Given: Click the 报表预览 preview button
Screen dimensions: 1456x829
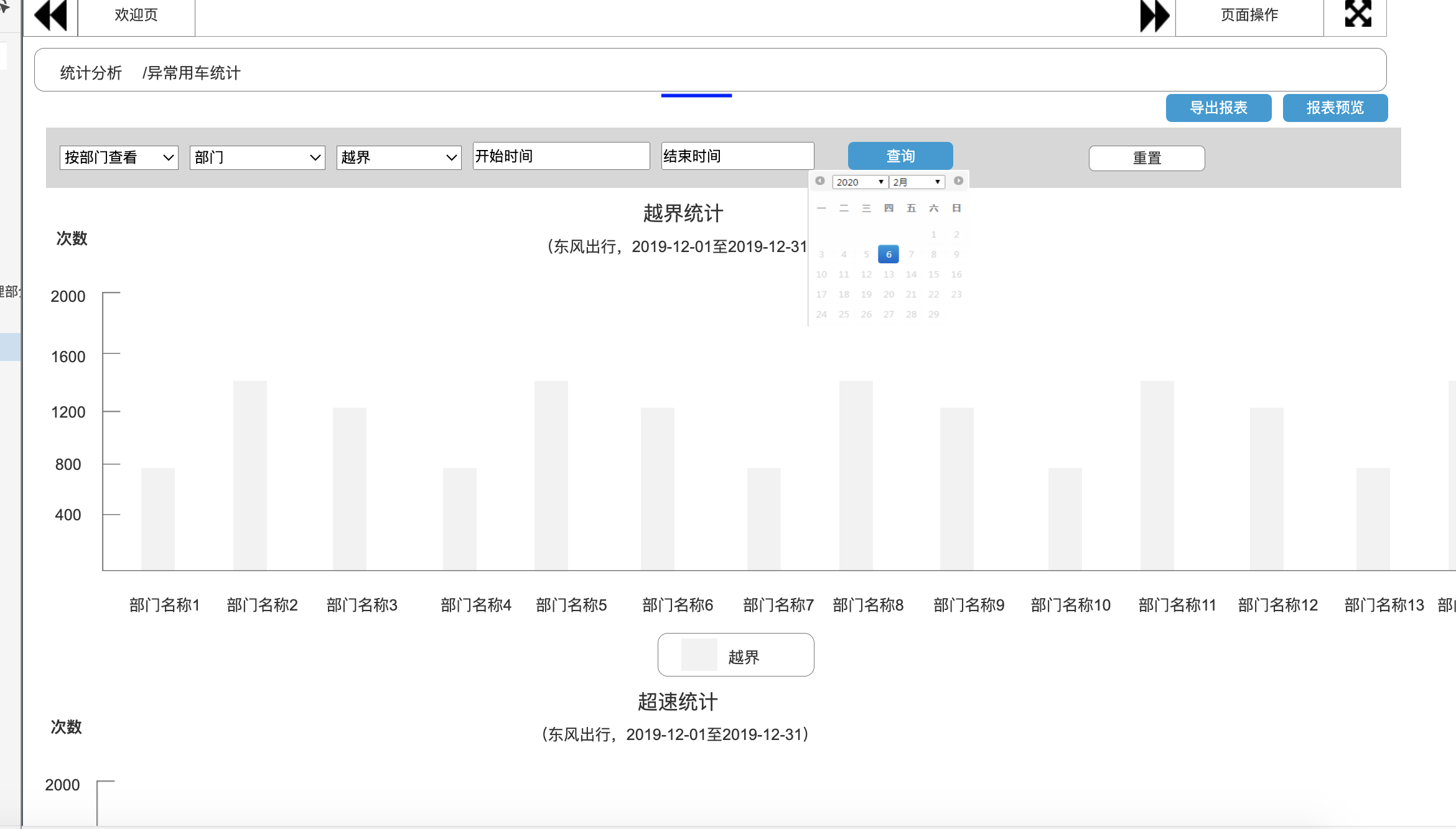Looking at the screenshot, I should (x=1335, y=108).
